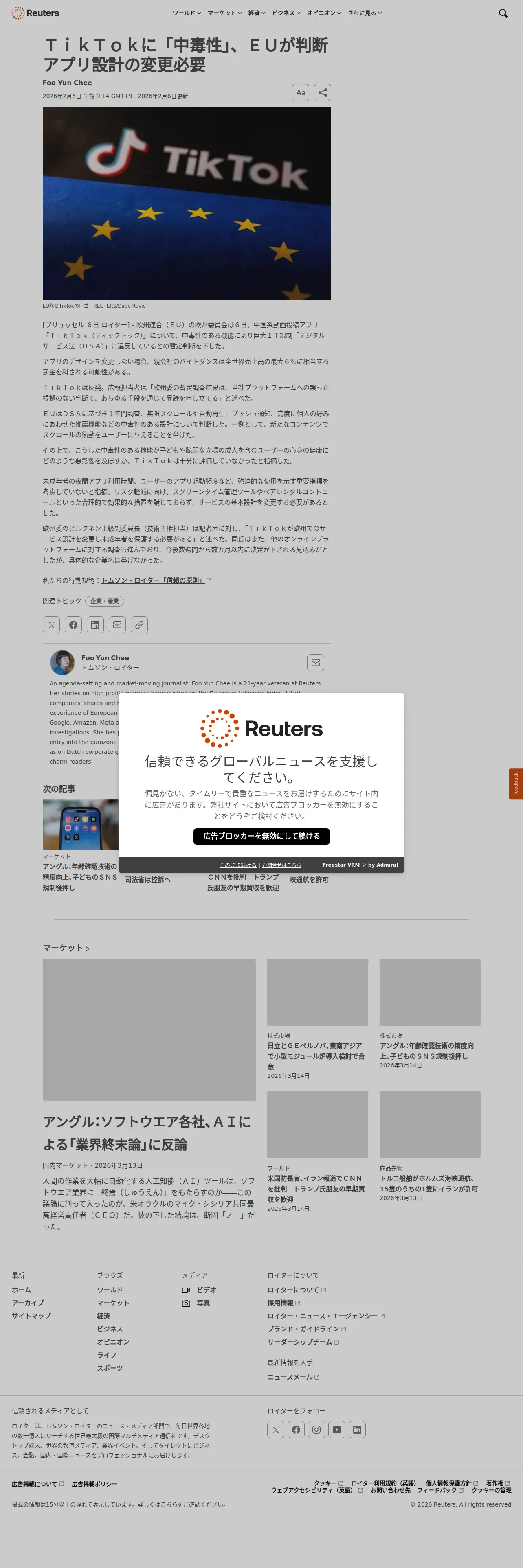Expand the マーケット menu in header

coord(225,13)
